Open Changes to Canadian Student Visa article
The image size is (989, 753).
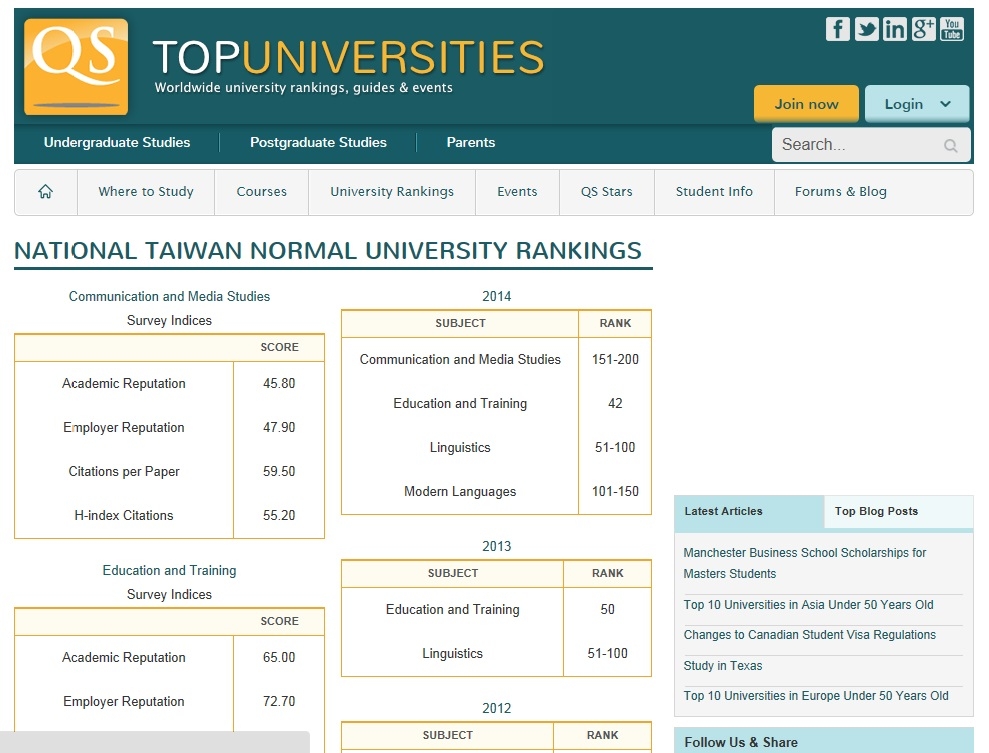coord(809,635)
